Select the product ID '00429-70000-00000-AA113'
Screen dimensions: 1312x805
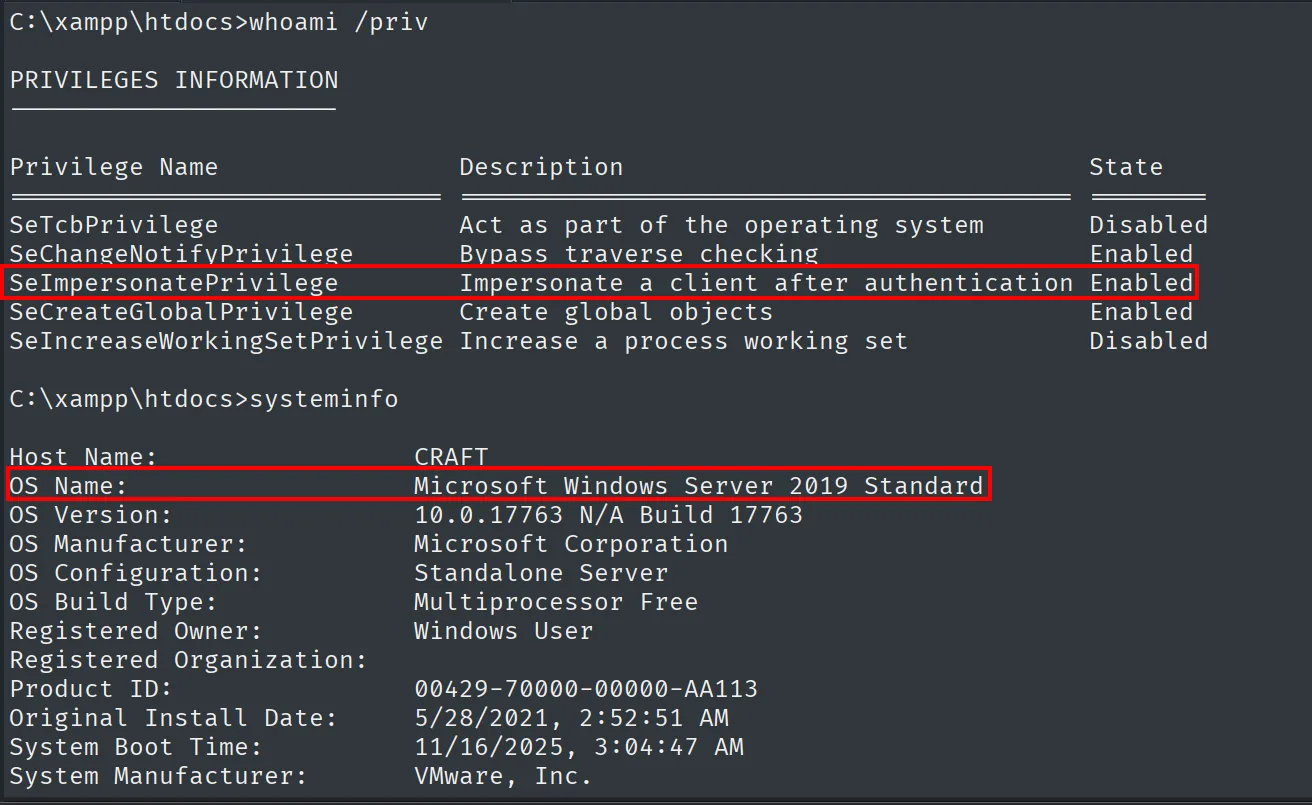coord(586,689)
